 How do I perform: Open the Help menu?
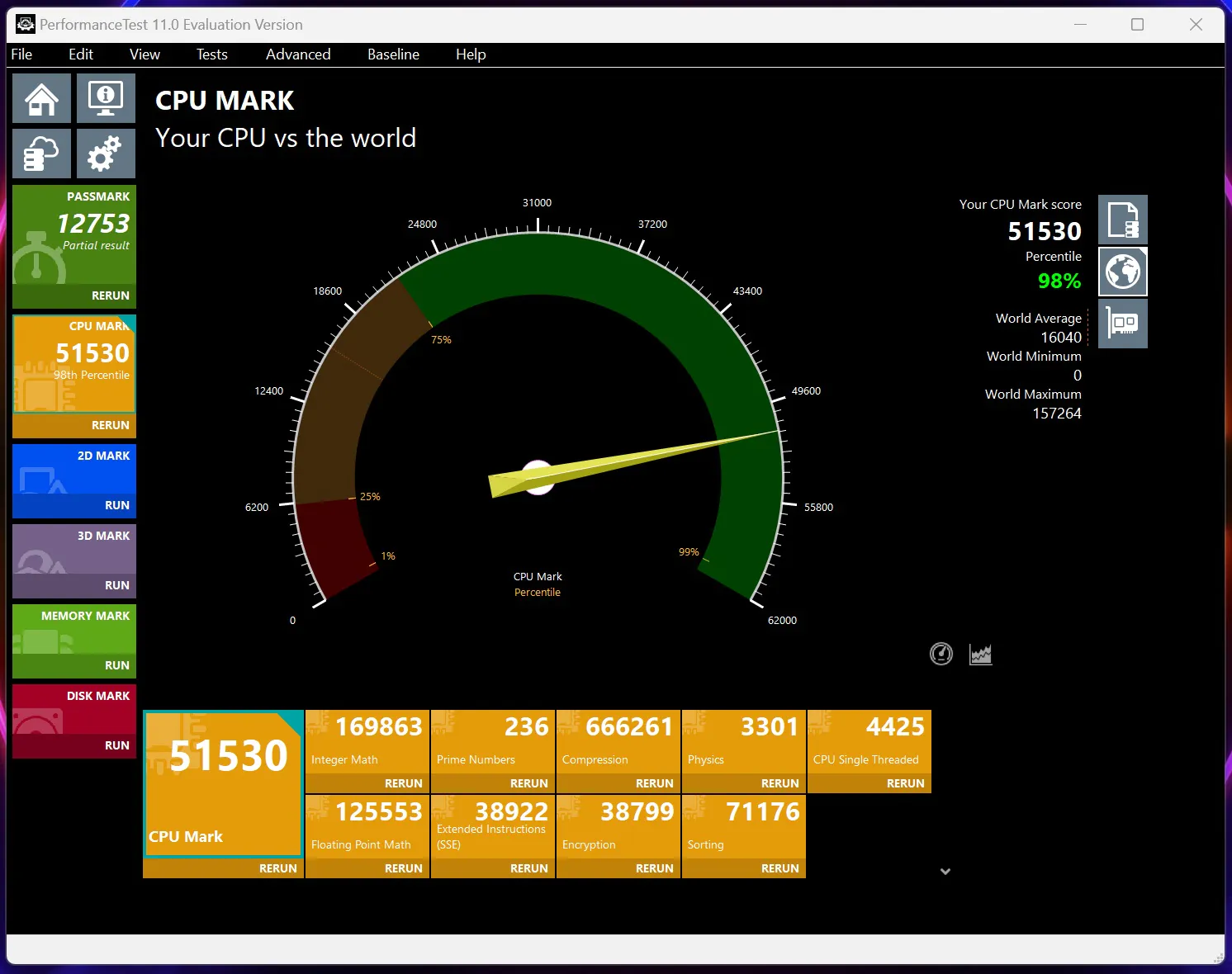coord(471,54)
